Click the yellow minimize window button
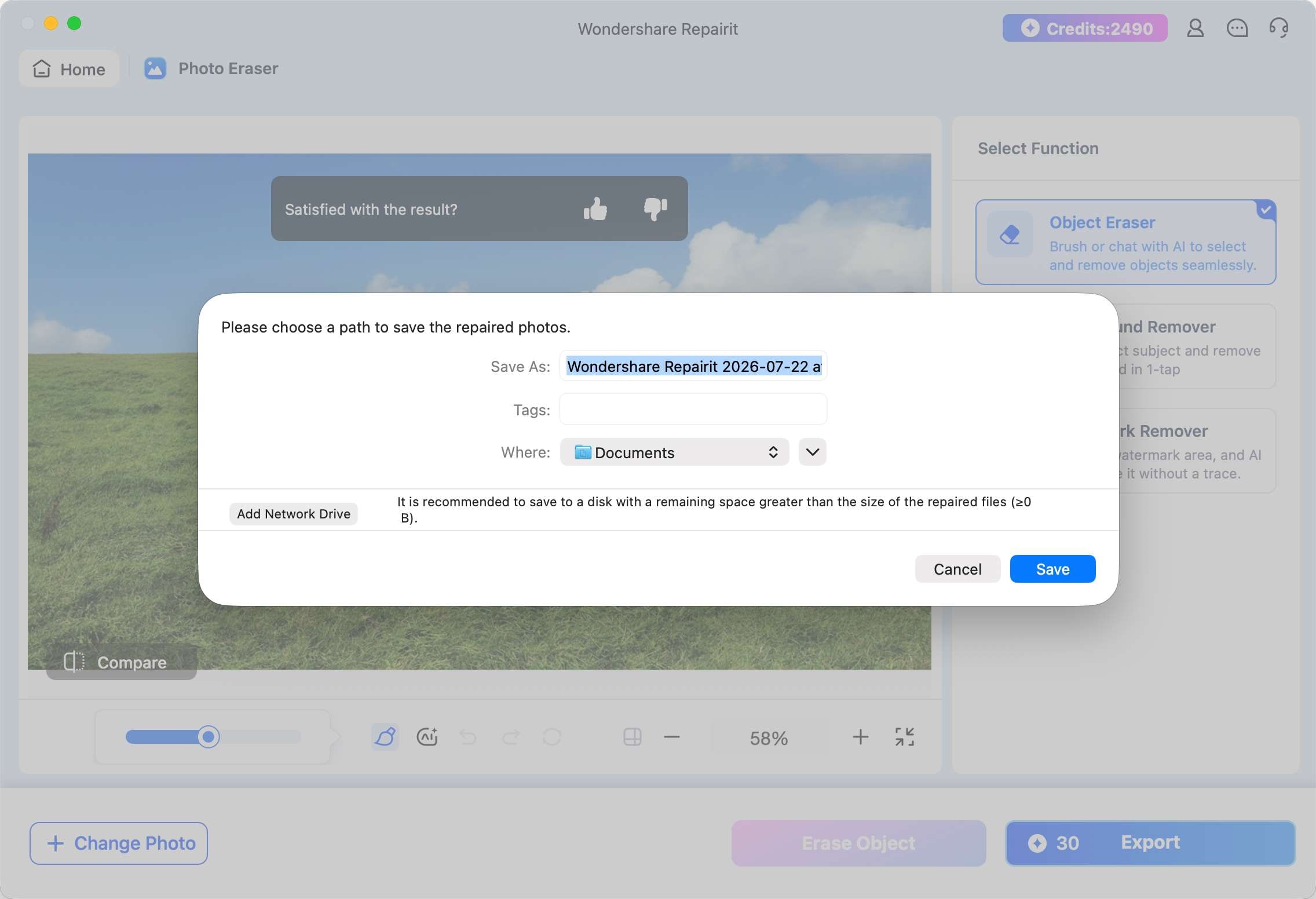This screenshot has width=1316, height=899. [51, 23]
